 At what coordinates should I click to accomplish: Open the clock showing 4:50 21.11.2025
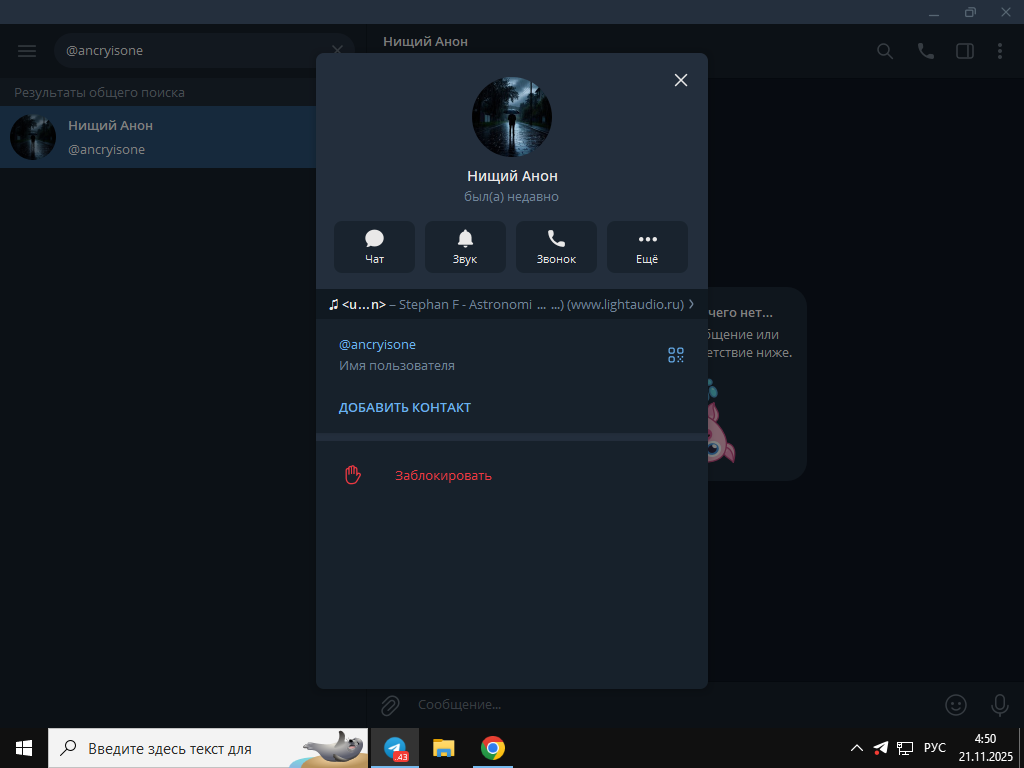tap(985, 748)
